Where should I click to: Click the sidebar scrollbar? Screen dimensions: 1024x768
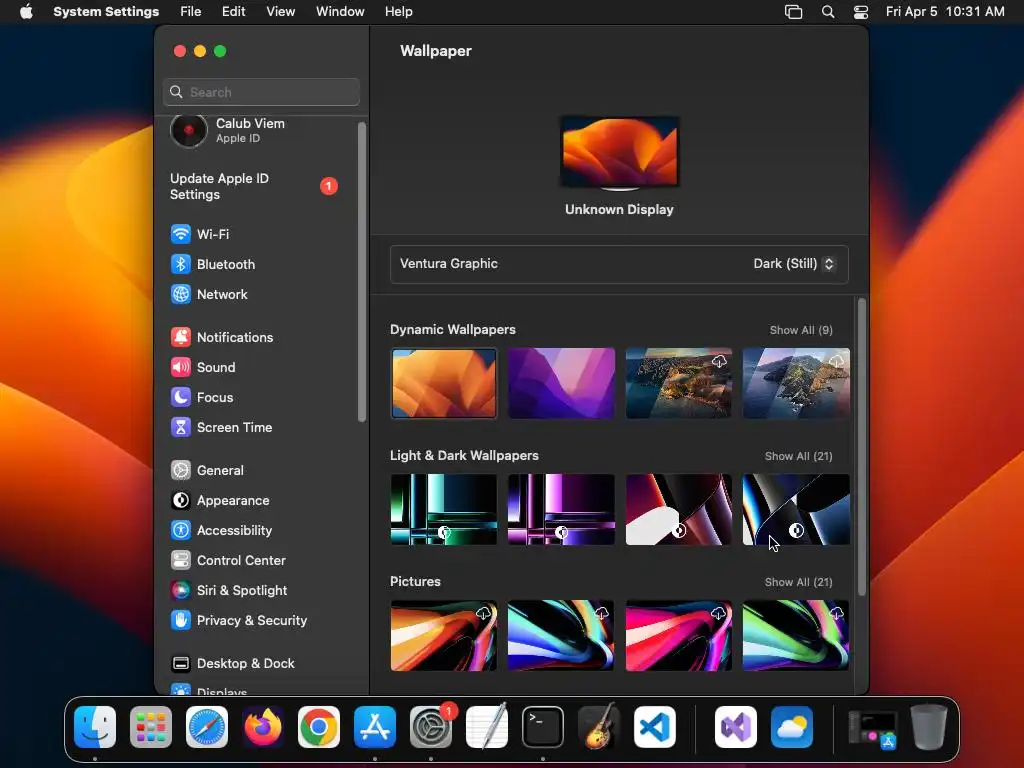point(362,272)
